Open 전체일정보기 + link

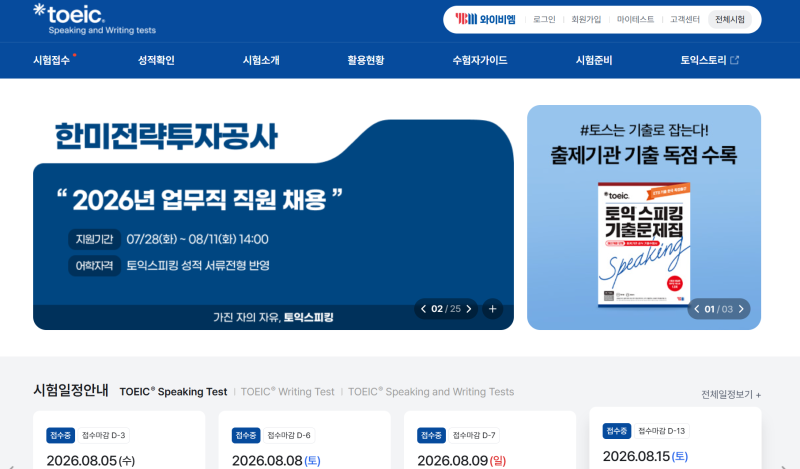pyautogui.click(x=731, y=394)
